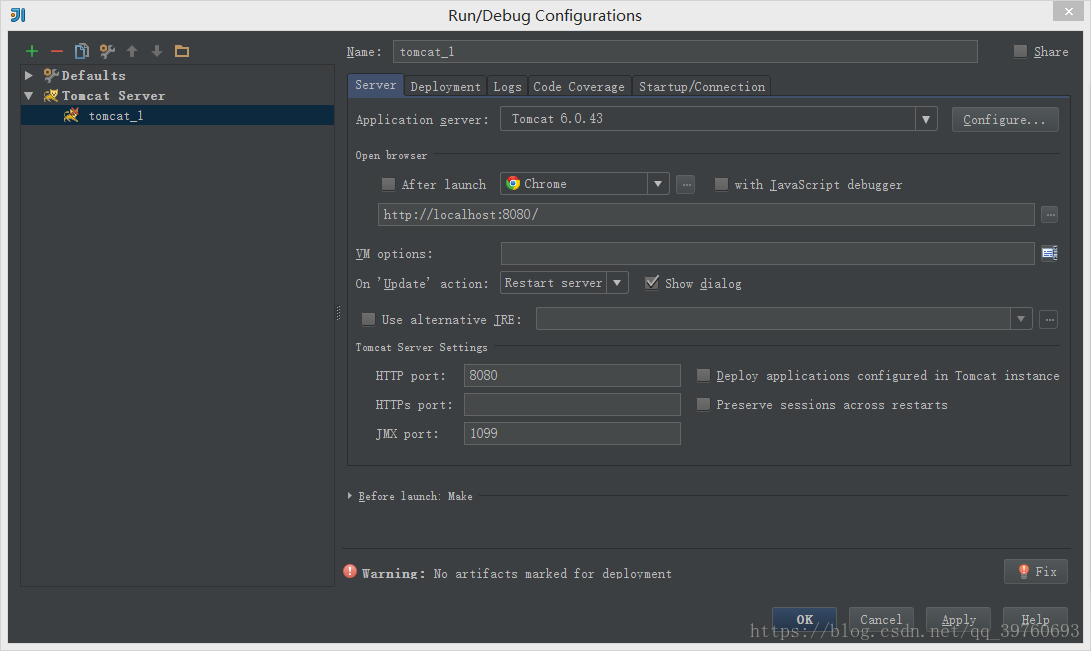Add a new configuration with plus icon
Viewport: 1091px width, 651px height.
click(32, 51)
